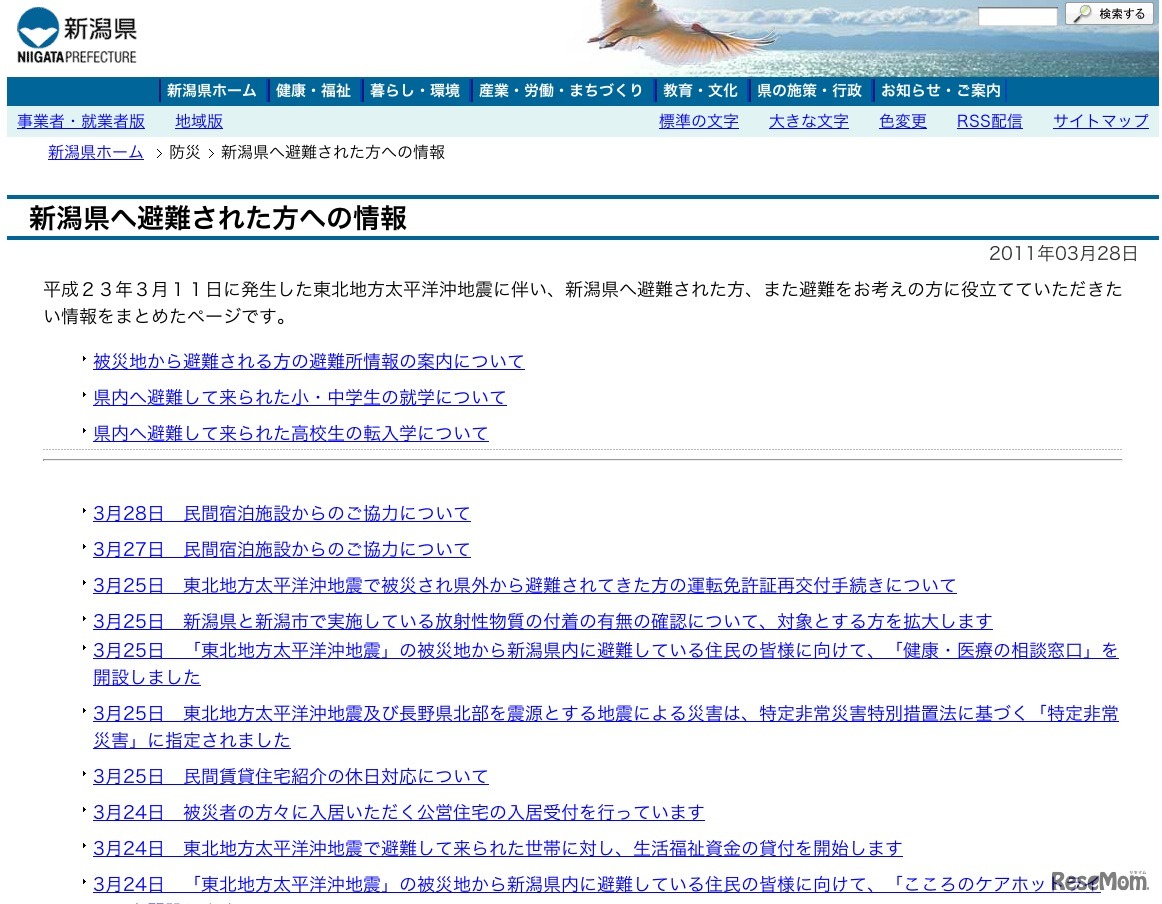Open the 健康・福祉 menu
This screenshot has width=1162, height=904.
tap(311, 90)
